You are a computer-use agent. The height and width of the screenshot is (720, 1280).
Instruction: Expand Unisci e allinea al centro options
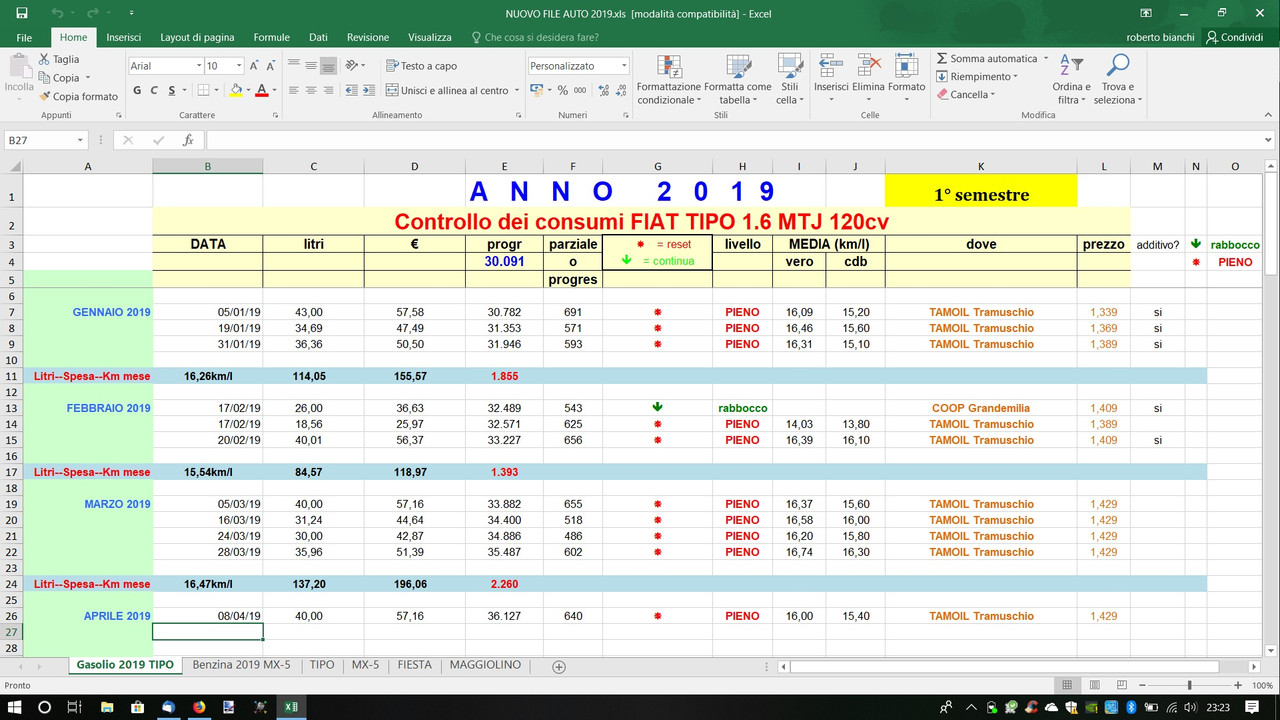click(516, 90)
